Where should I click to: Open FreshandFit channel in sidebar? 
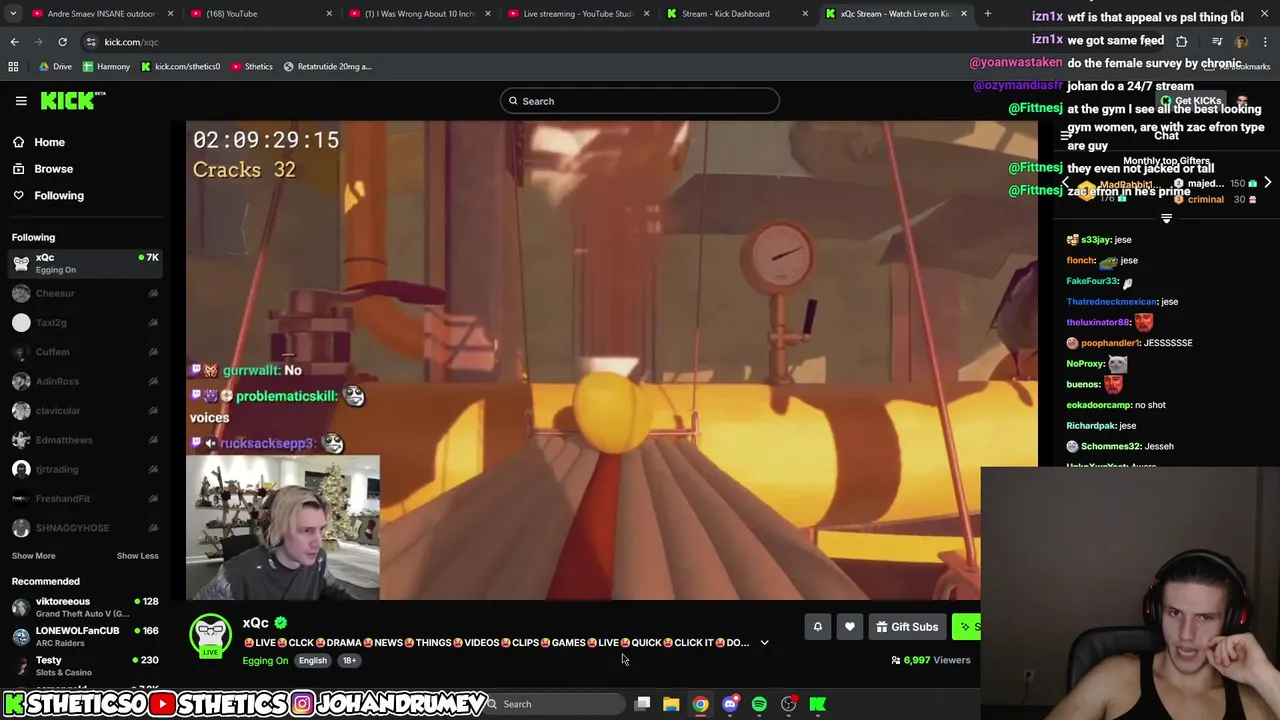pos(85,499)
